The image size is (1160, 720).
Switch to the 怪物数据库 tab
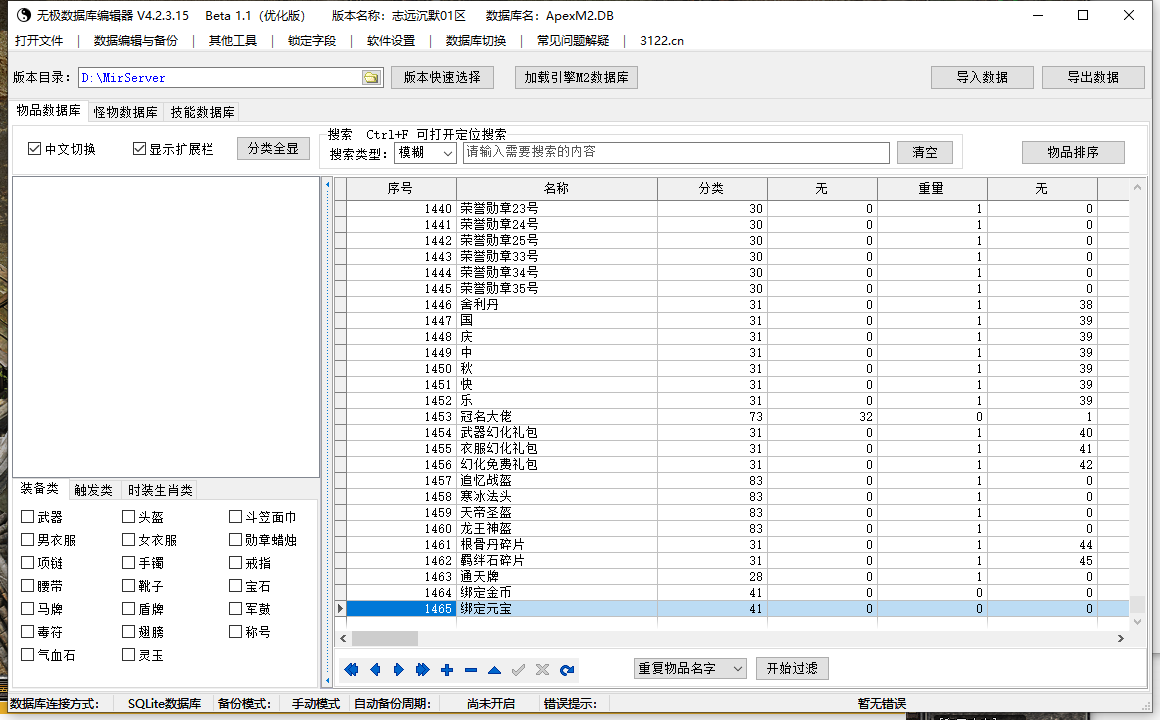pos(125,112)
